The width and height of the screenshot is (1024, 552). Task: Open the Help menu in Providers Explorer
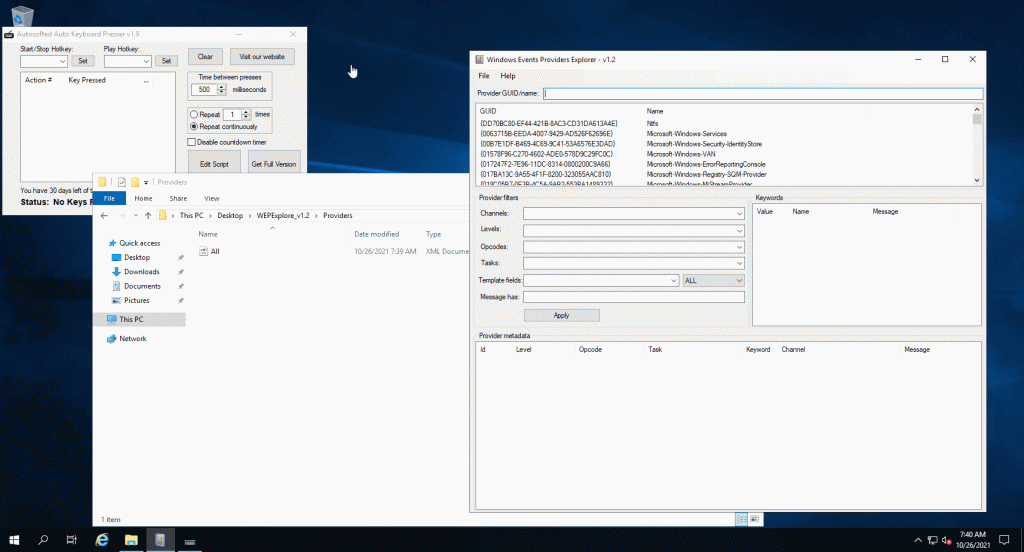coord(507,76)
